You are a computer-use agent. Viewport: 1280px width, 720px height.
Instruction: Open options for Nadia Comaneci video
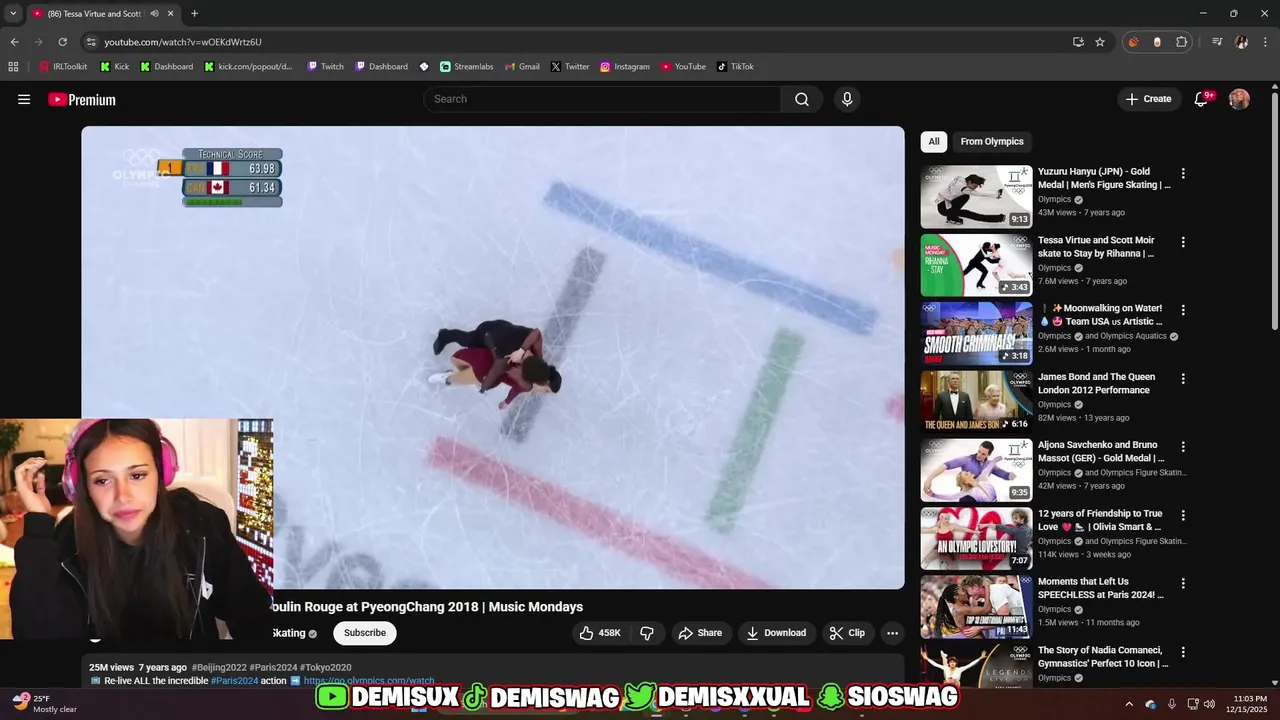[x=1183, y=652]
